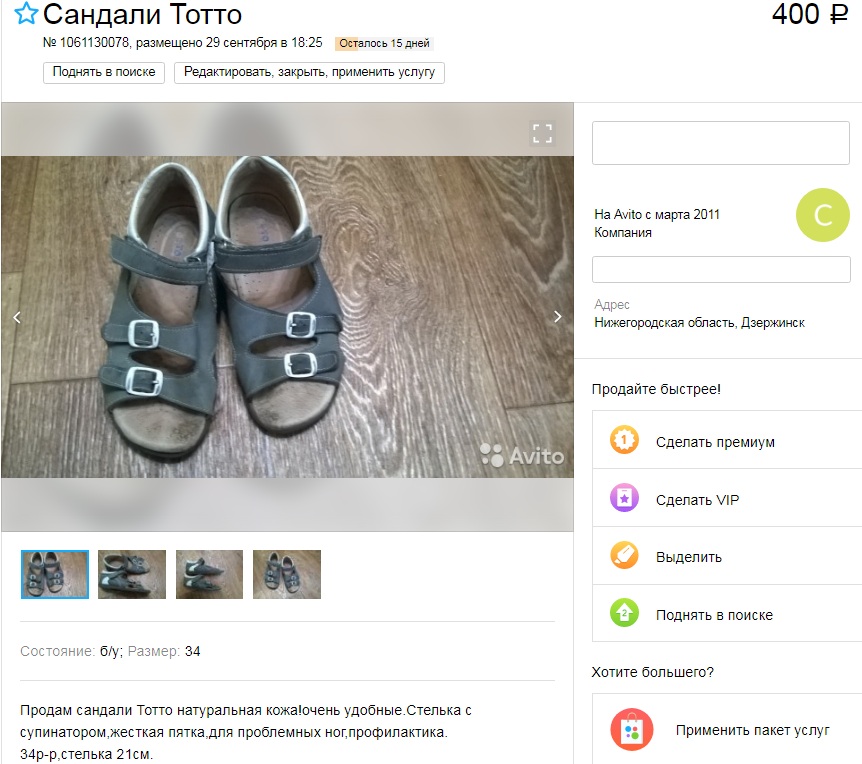This screenshot has height=764, width=862.
Task: Click the purple Сделать VIP star icon
Action: pos(624,498)
